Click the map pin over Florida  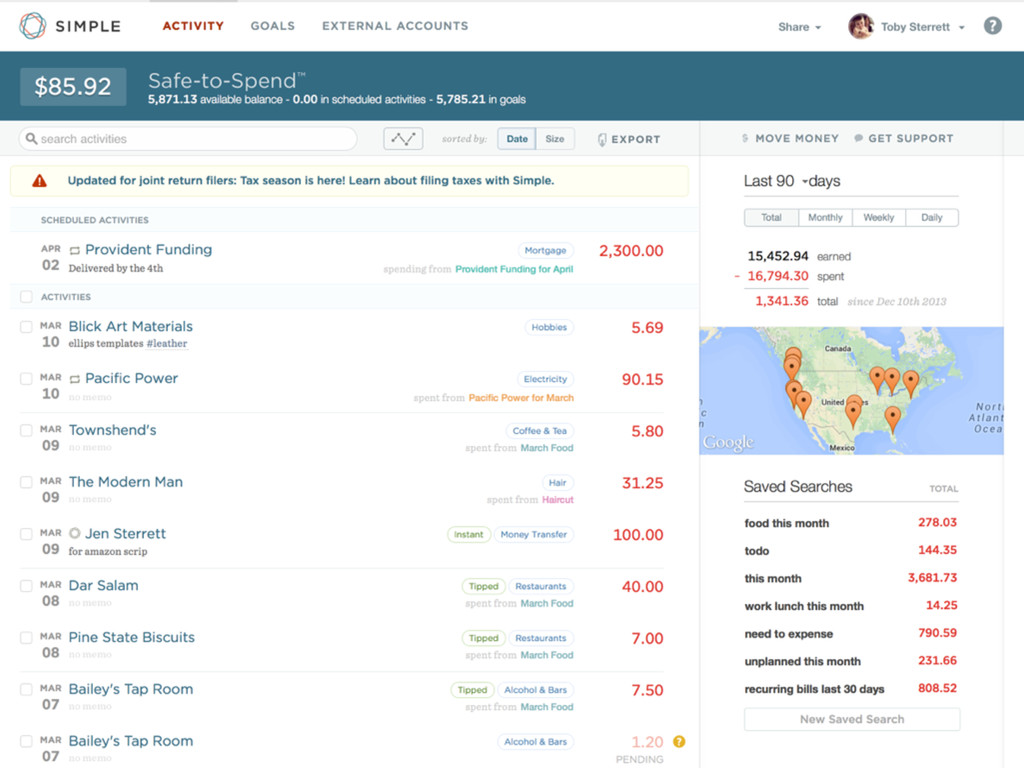[893, 419]
